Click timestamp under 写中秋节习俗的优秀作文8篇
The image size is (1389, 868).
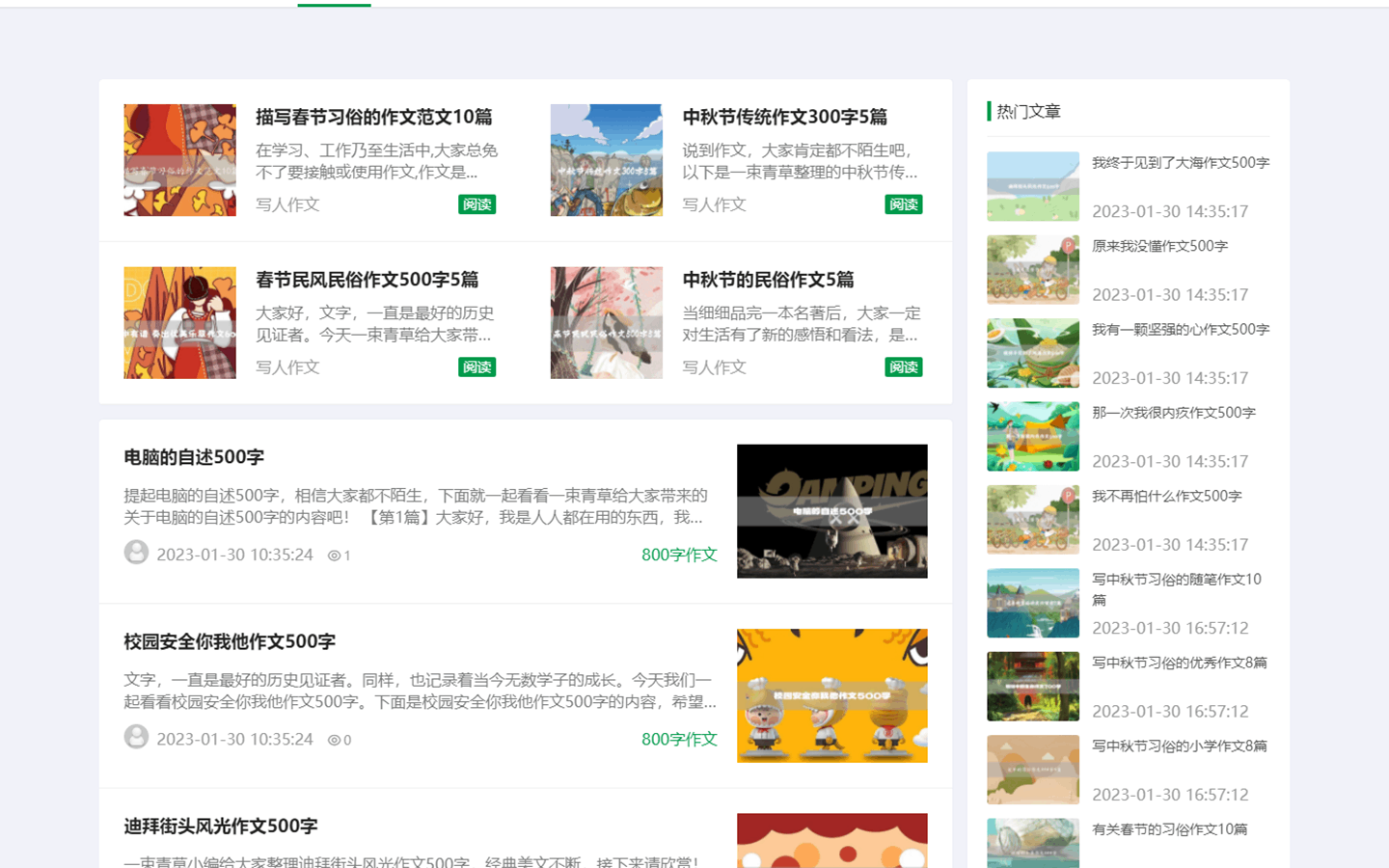[x=1170, y=712]
